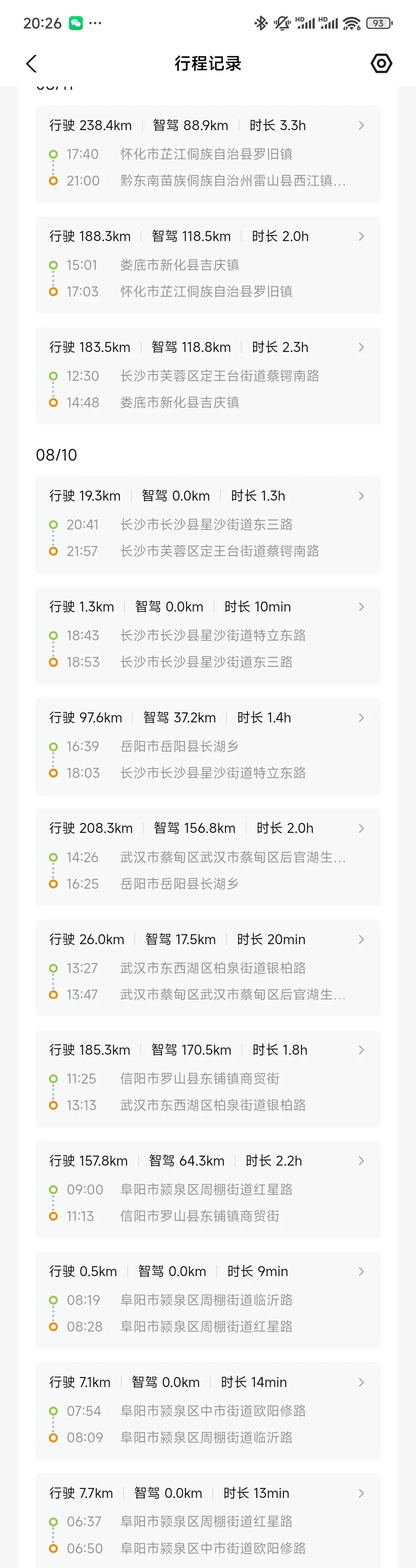Viewport: 416px width, 1568px height.
Task: Open the 157.8km trip from 阜阳市
Action: tap(208, 1189)
